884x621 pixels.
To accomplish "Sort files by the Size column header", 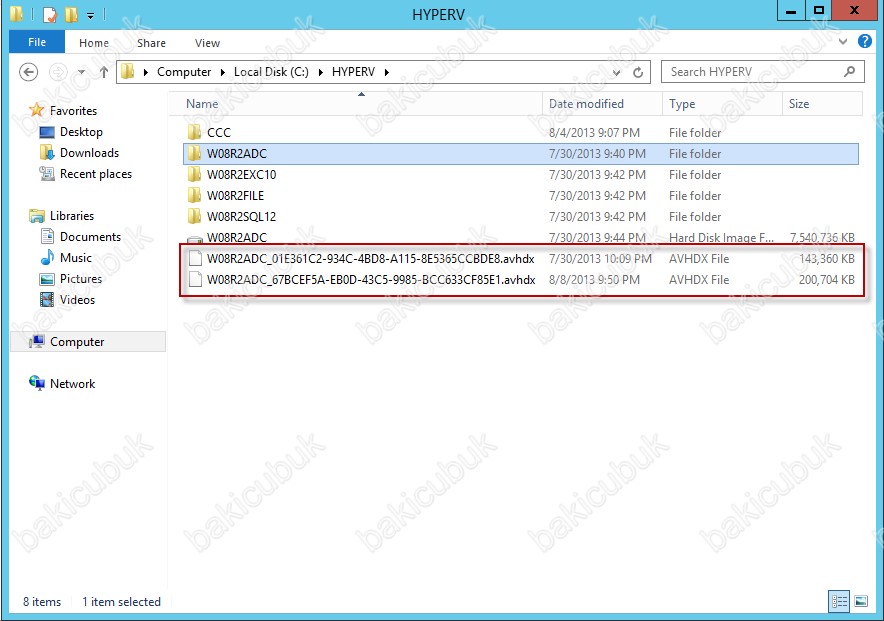I will point(823,104).
